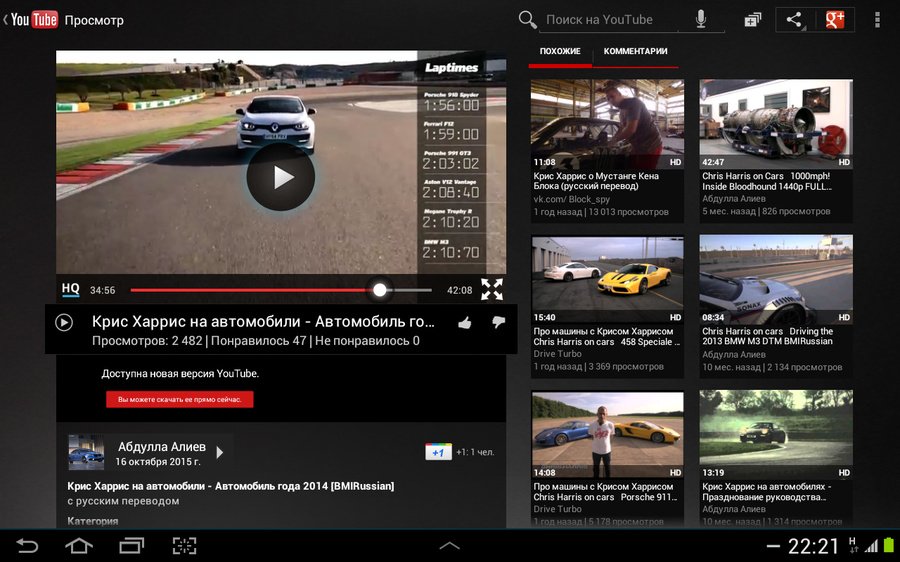Focus the 'Поиск на YouTube' search field
Screen dimensions: 900x562
(608, 20)
